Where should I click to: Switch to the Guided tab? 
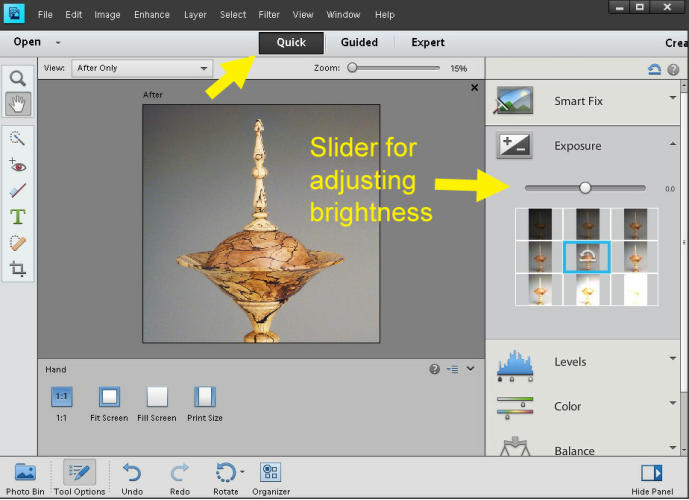point(359,42)
